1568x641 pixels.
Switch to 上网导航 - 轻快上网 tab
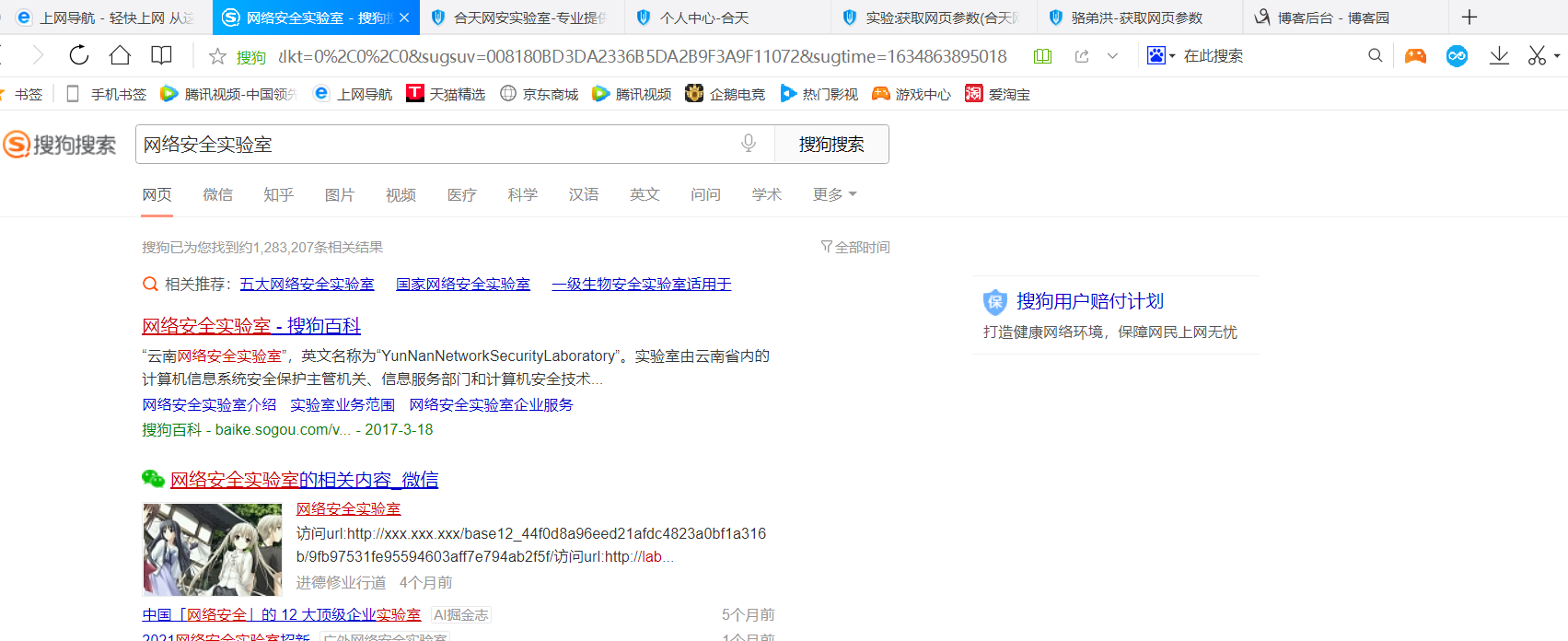point(106,17)
